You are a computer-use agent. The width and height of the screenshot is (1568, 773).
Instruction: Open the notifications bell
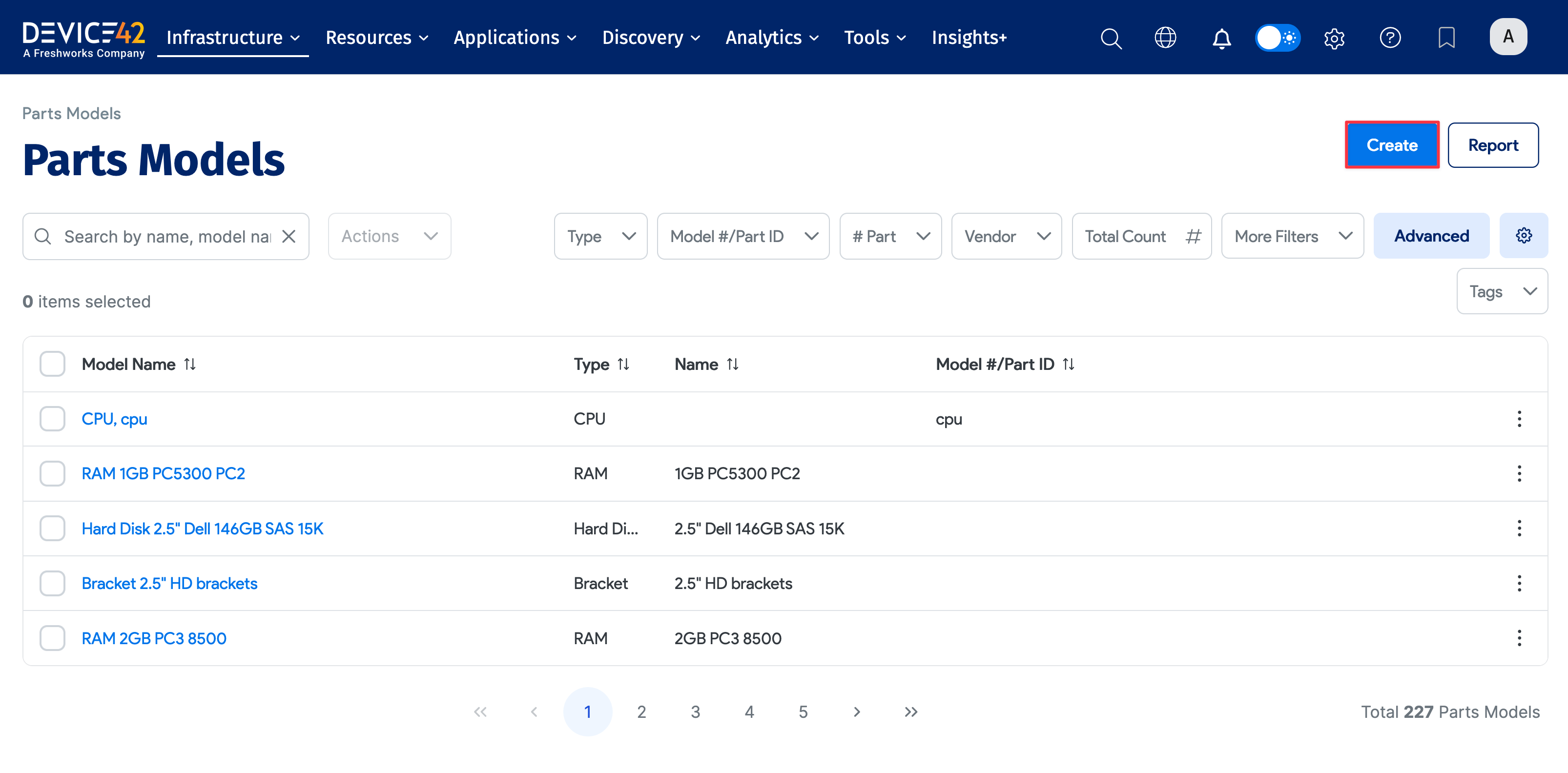(1221, 38)
